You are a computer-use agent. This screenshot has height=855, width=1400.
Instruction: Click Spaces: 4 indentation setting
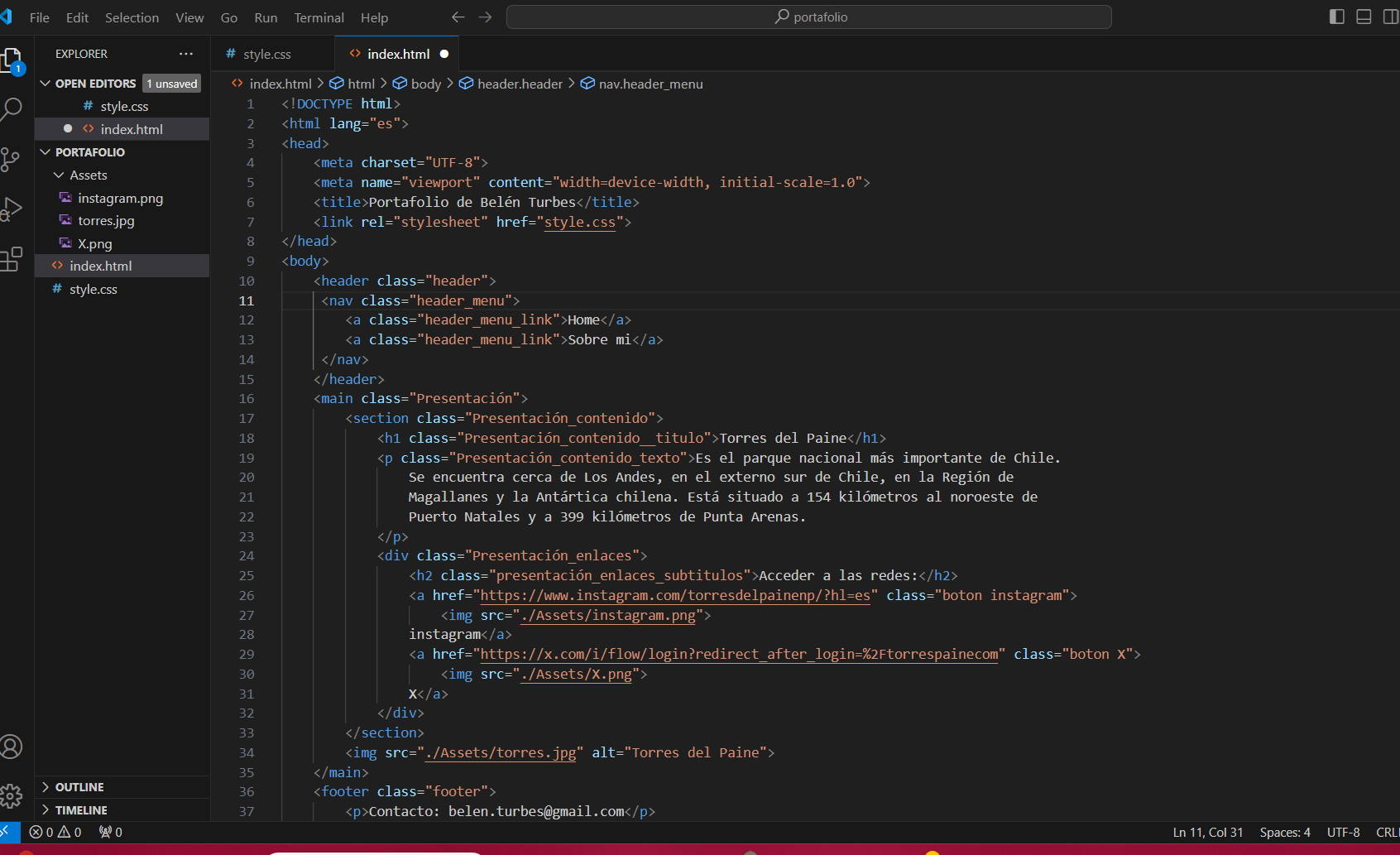coord(1285,832)
